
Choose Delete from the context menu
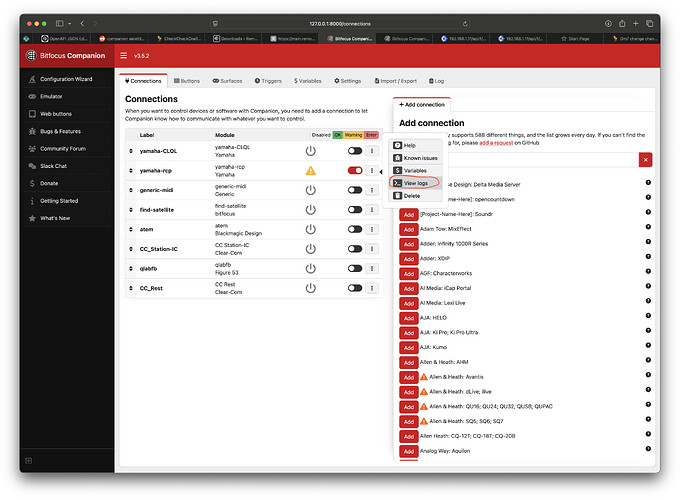pyautogui.click(x=415, y=195)
